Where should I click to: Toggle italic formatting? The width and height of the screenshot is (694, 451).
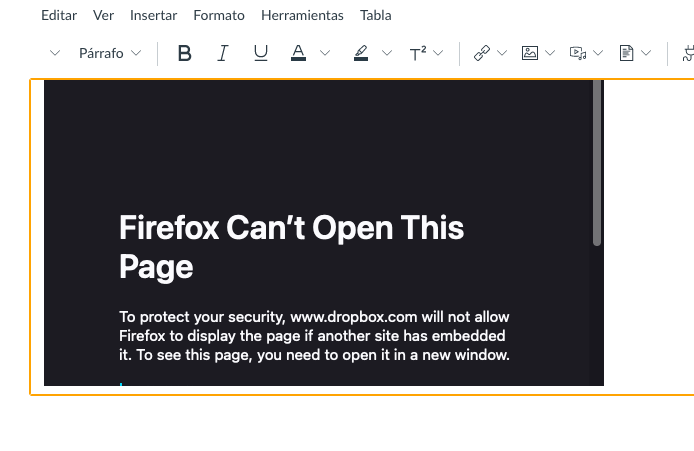pyautogui.click(x=223, y=53)
